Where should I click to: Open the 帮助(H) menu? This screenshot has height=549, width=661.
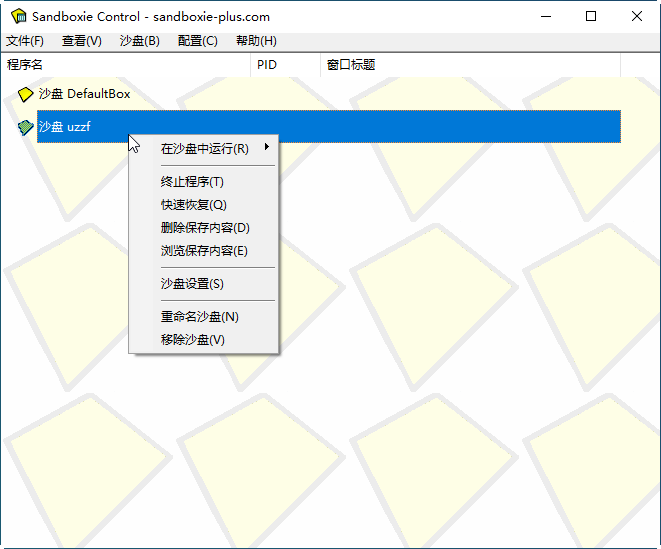click(x=256, y=41)
